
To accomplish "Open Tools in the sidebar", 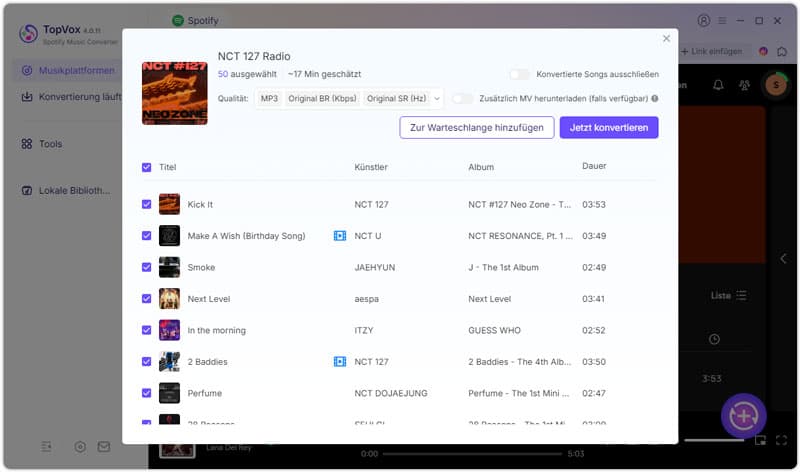I will coord(42,144).
